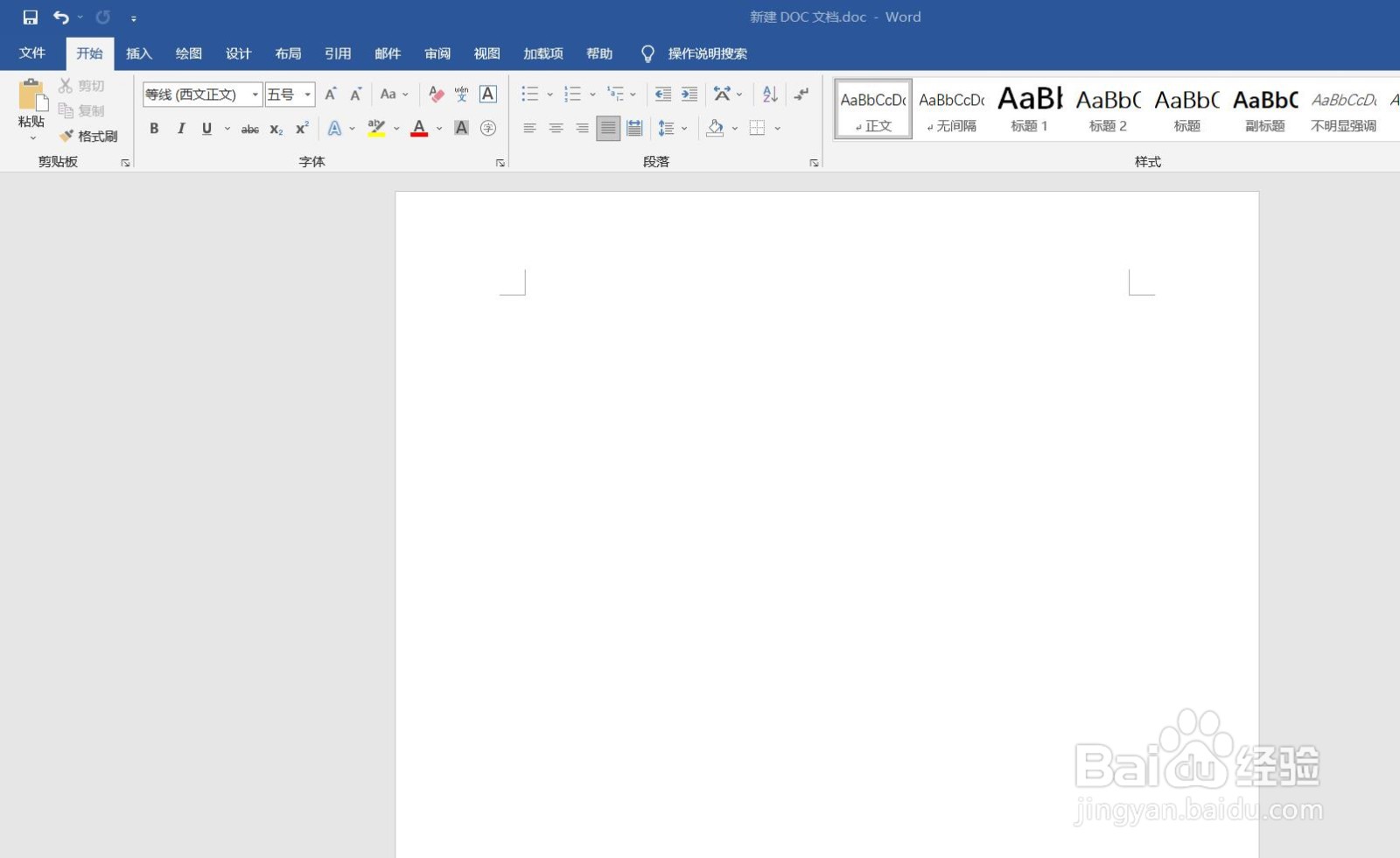Apply yellow text highlight color
The image size is (1400, 858).
click(x=376, y=129)
